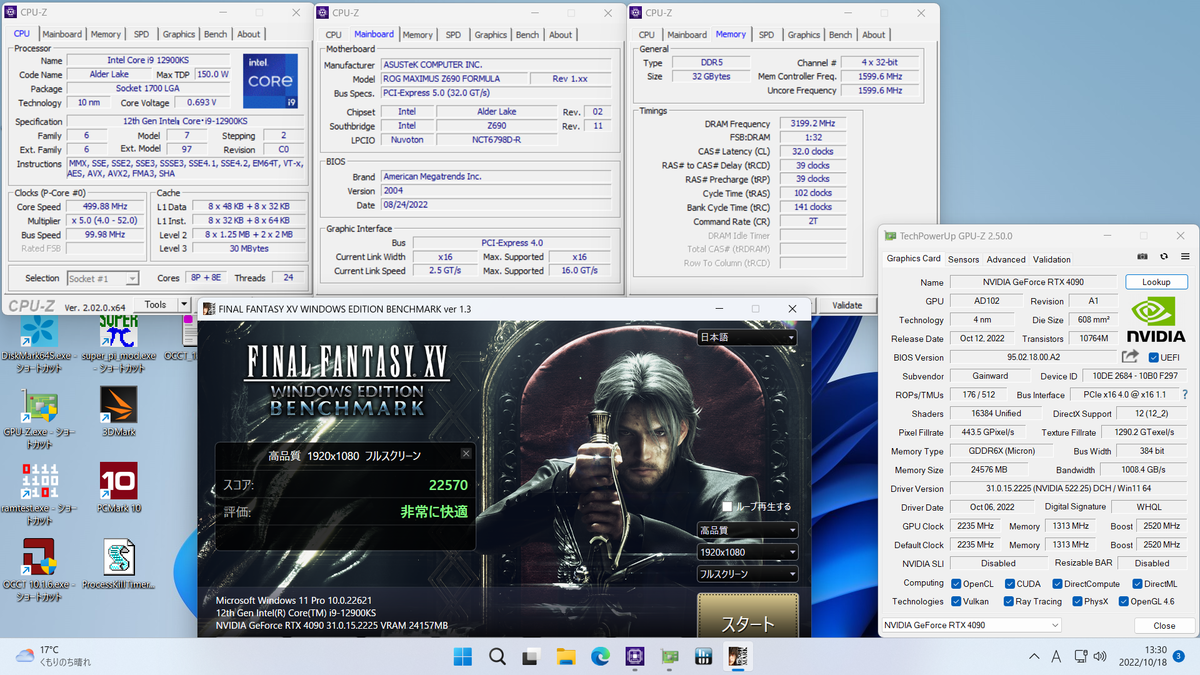The height and width of the screenshot is (675, 1200).
Task: Click the GPU-Z Close button
Action: click(x=1164, y=626)
